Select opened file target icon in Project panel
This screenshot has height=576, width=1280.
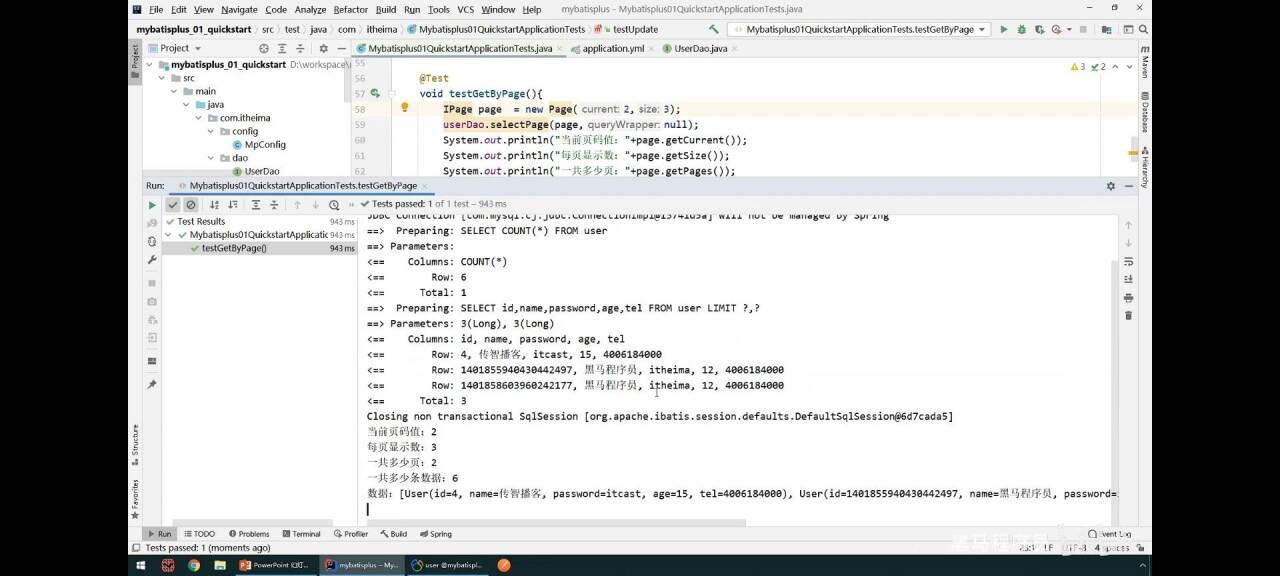(x=264, y=48)
